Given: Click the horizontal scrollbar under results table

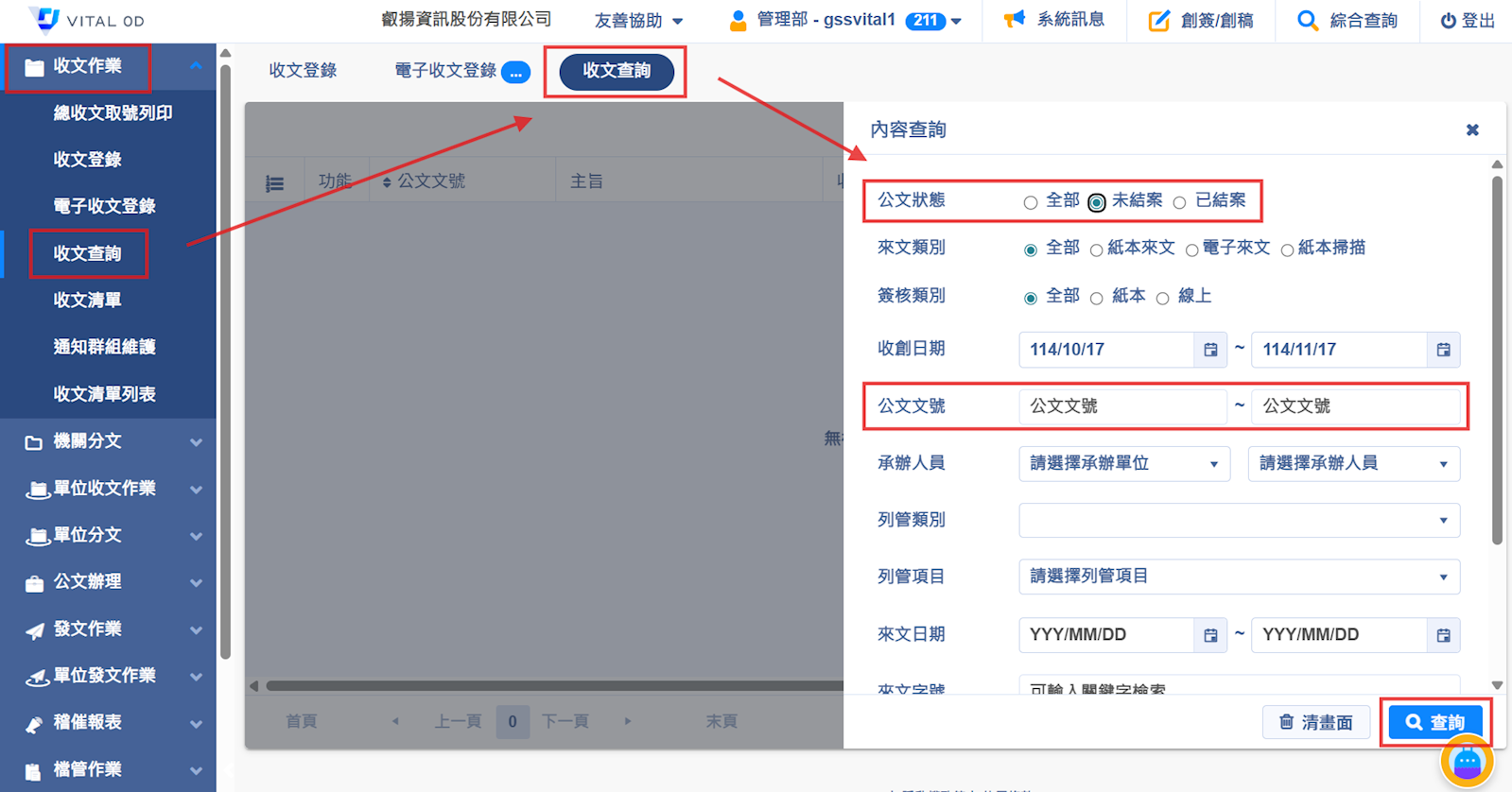Looking at the screenshot, I should 548,685.
